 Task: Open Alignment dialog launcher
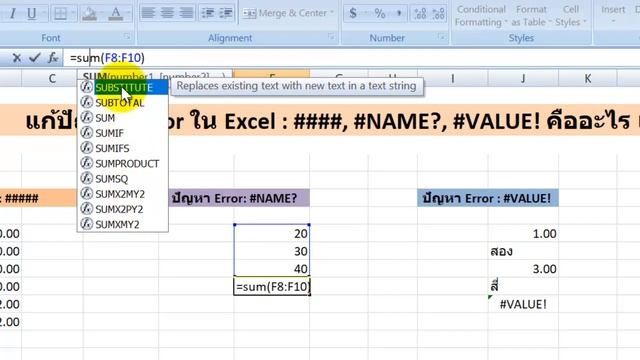point(331,37)
